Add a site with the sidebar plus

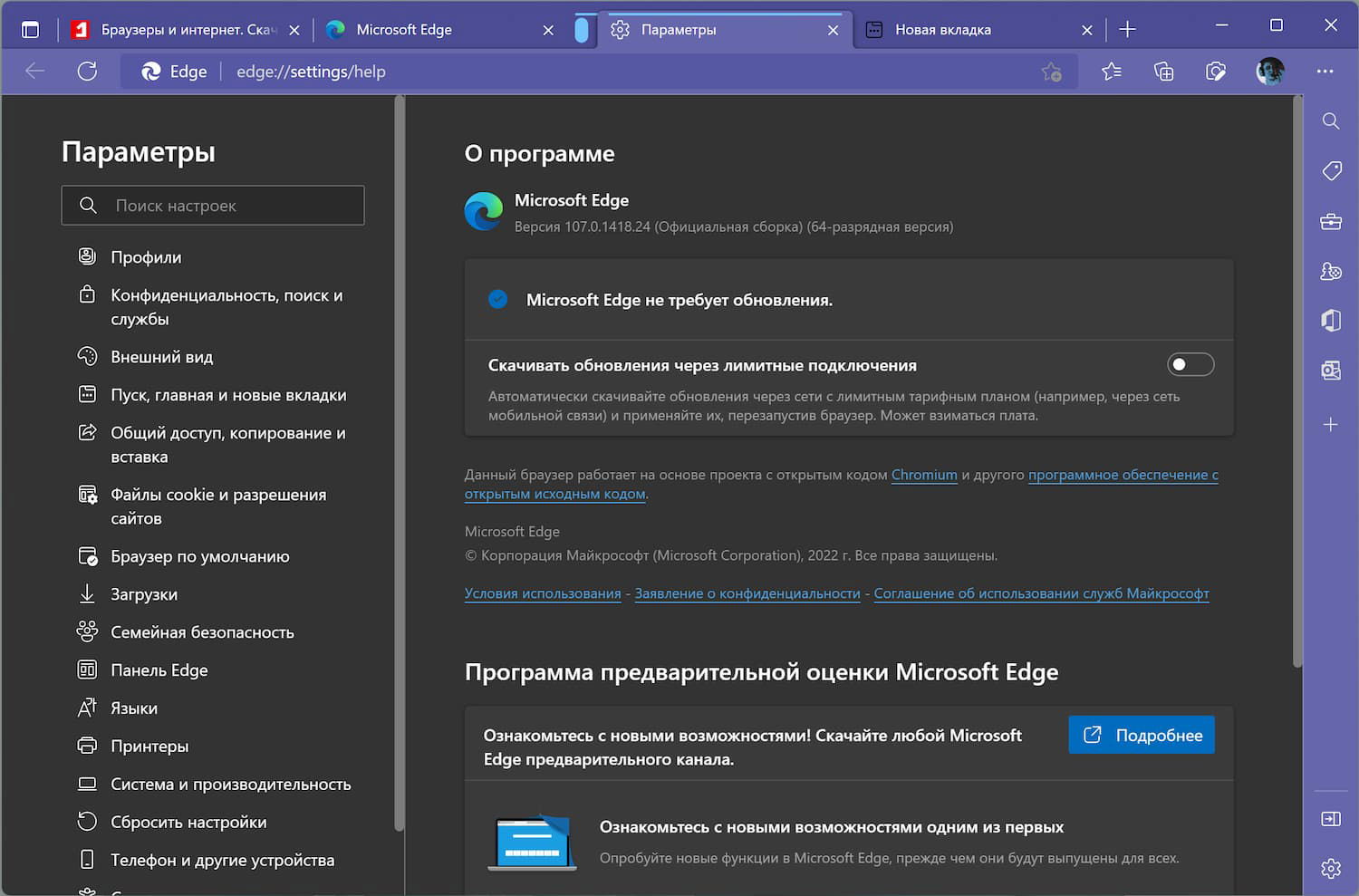(1331, 424)
